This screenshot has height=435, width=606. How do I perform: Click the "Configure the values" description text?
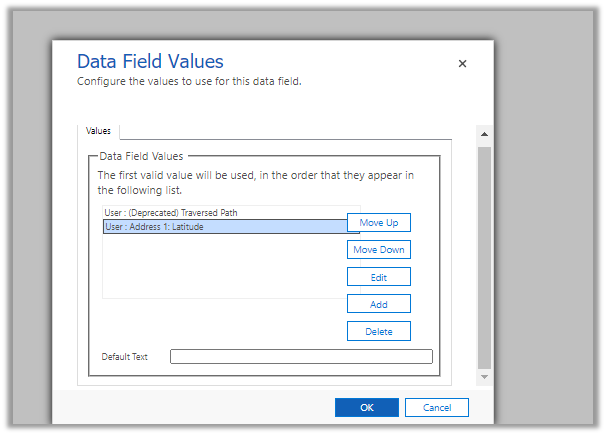point(189,82)
